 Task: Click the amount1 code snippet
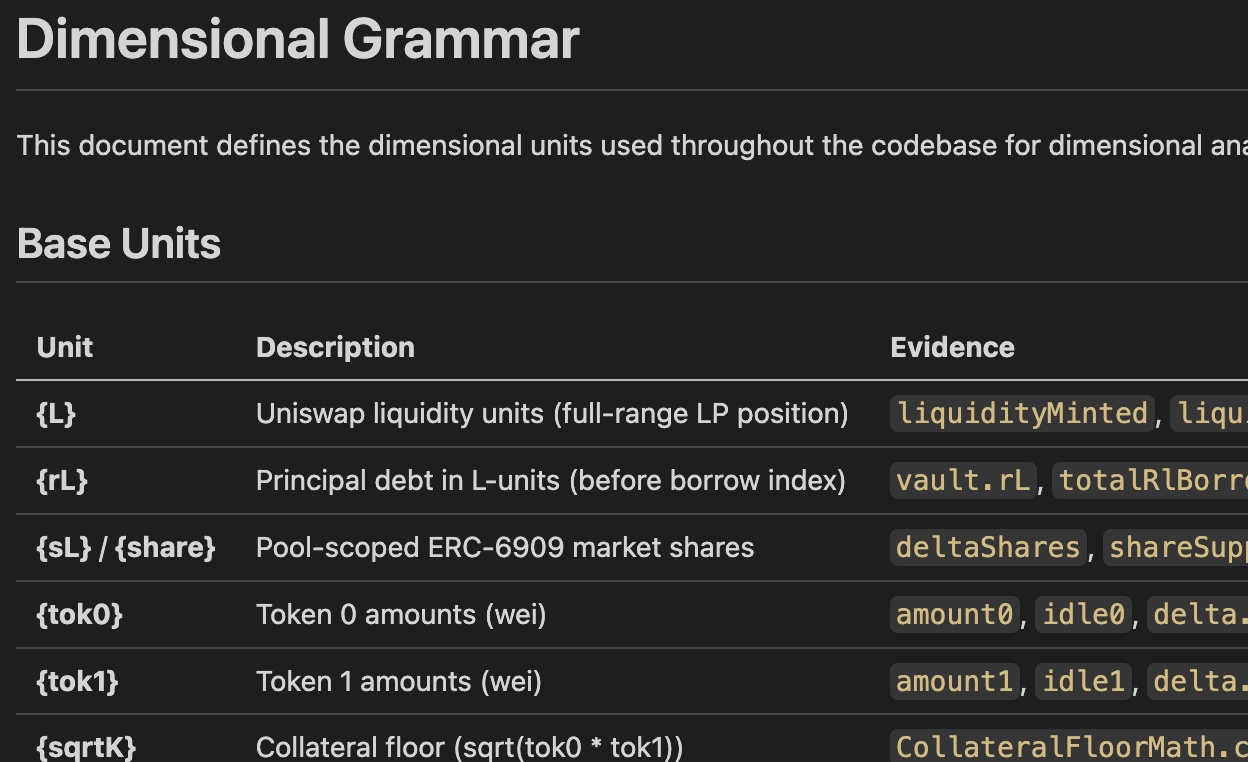955,681
